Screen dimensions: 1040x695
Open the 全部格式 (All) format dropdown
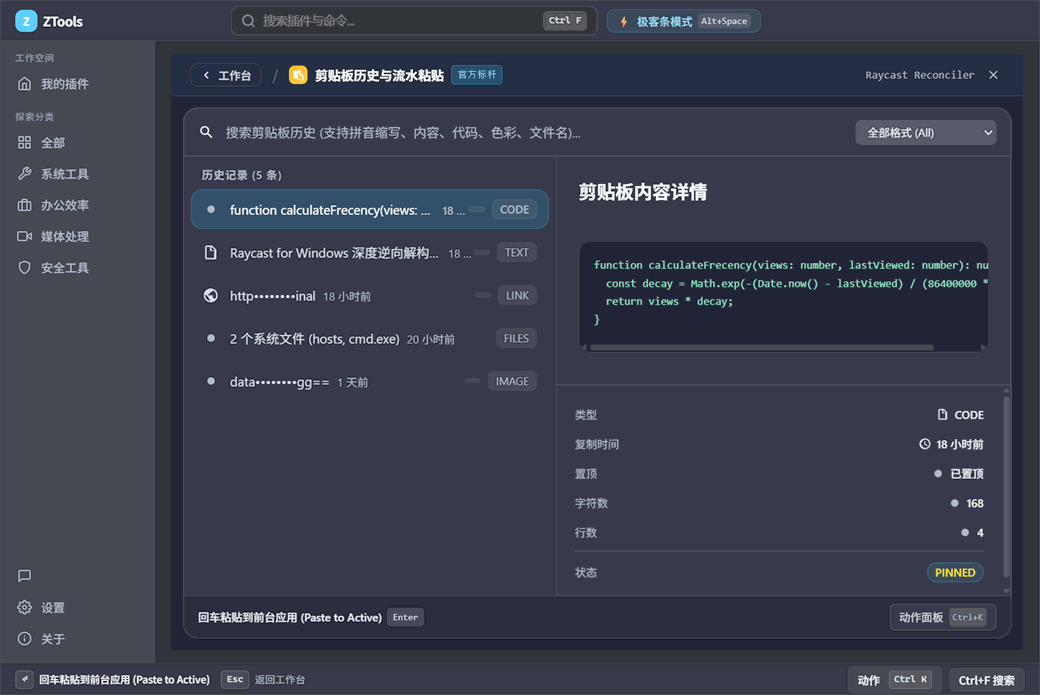[x=926, y=133]
